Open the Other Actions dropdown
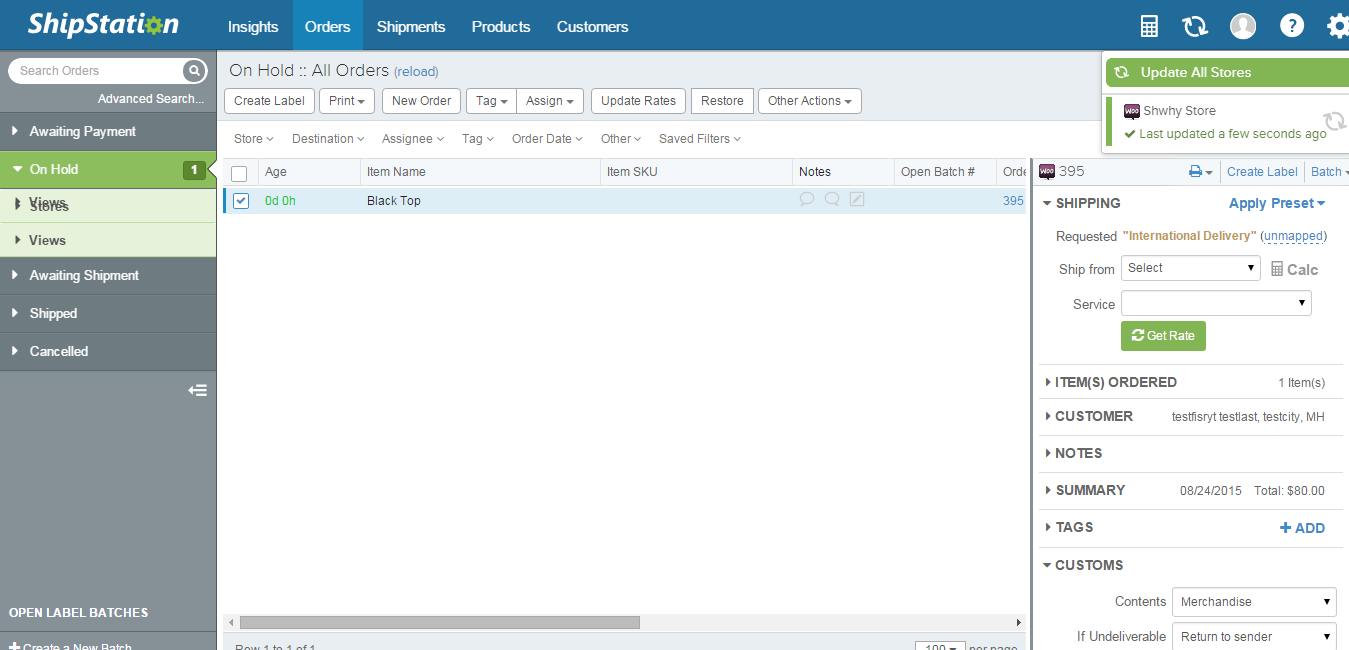Image resolution: width=1349 pixels, height=650 pixels. tap(810, 101)
